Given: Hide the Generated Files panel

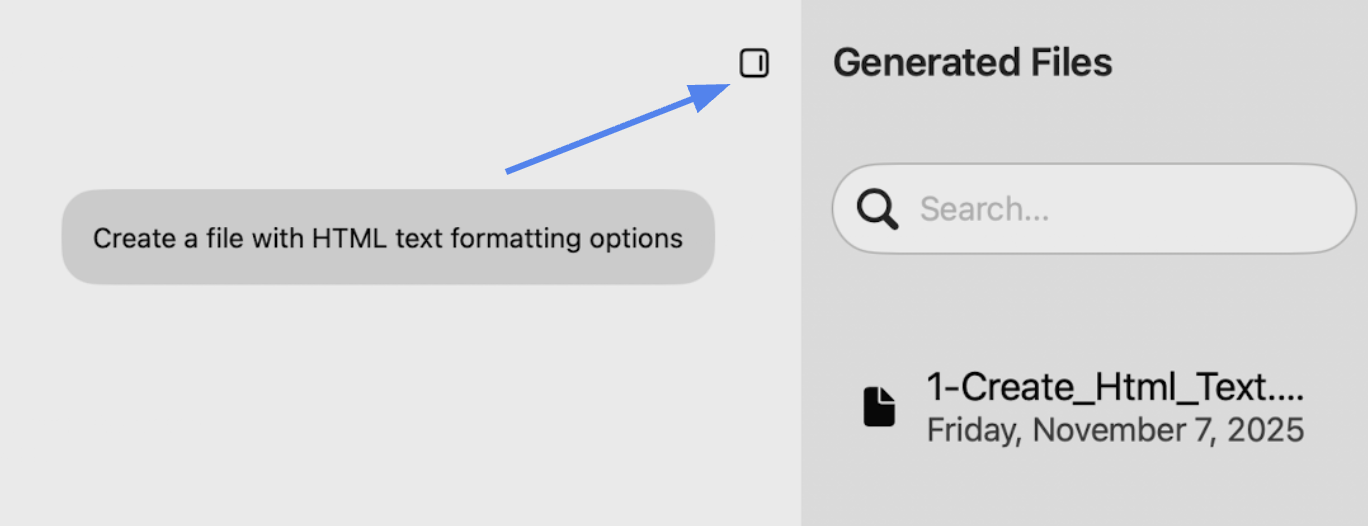Looking at the screenshot, I should tap(754, 64).
